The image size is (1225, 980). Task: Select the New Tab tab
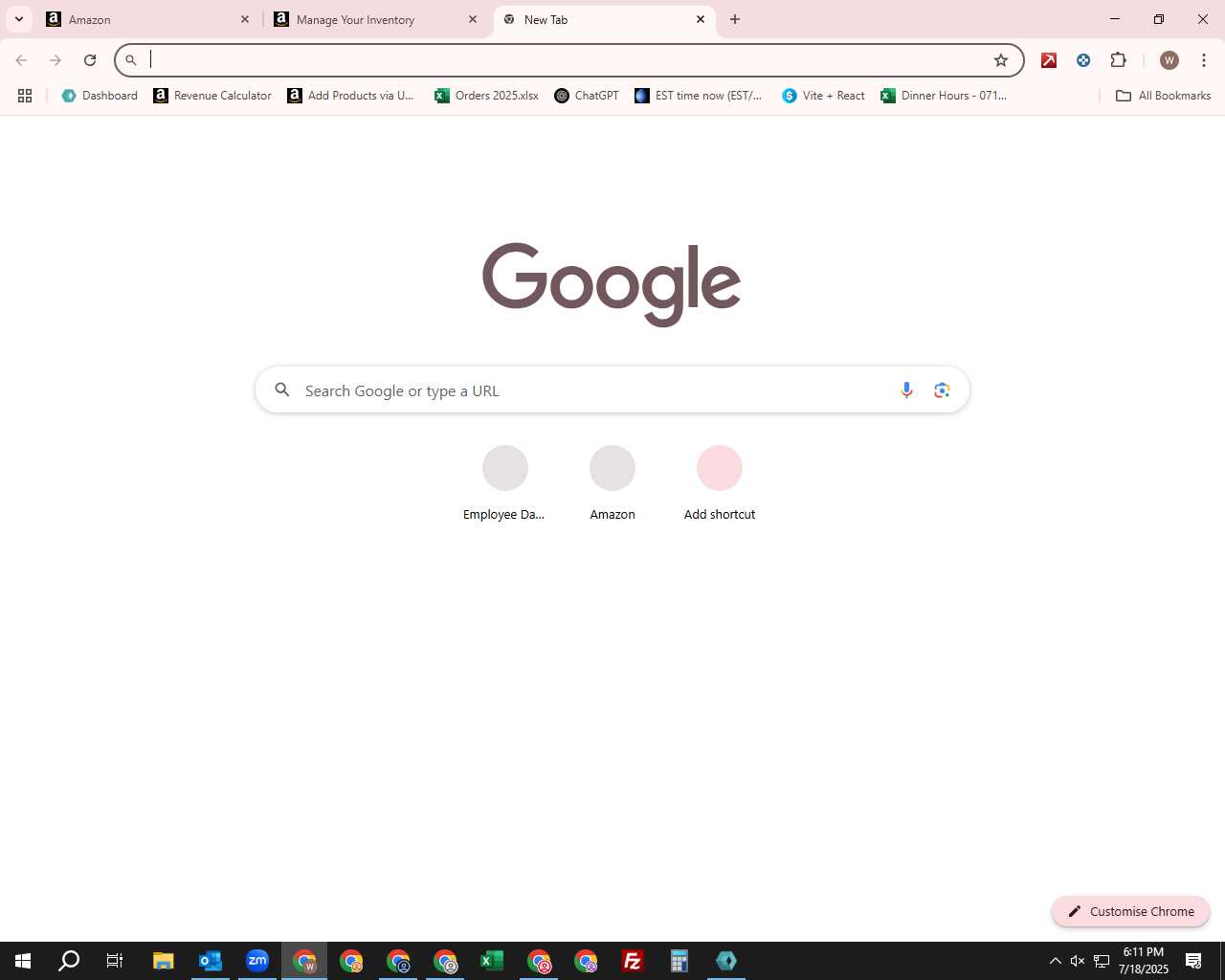(x=603, y=19)
